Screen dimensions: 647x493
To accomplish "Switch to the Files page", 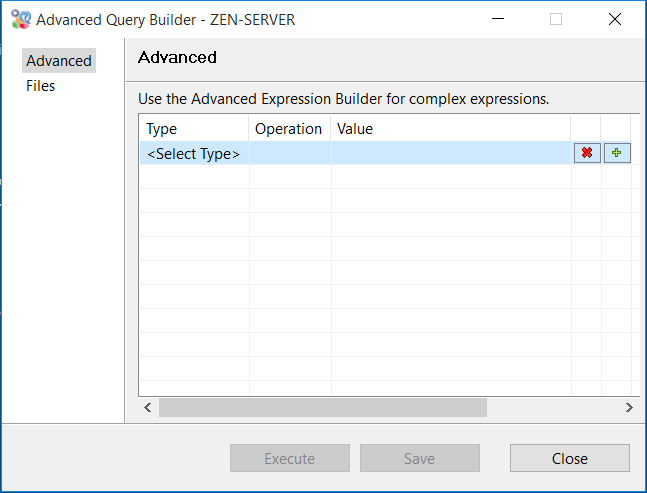I will pos(41,86).
